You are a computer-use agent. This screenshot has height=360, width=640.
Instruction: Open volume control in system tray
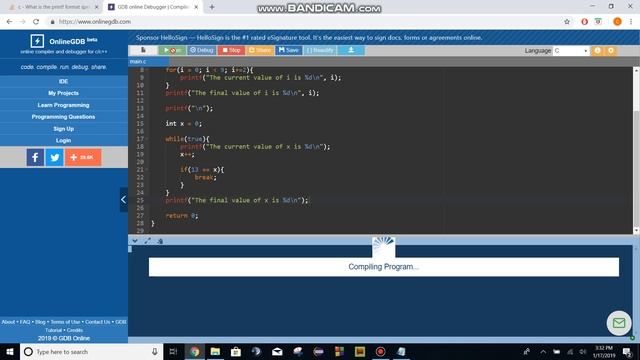[583, 351]
